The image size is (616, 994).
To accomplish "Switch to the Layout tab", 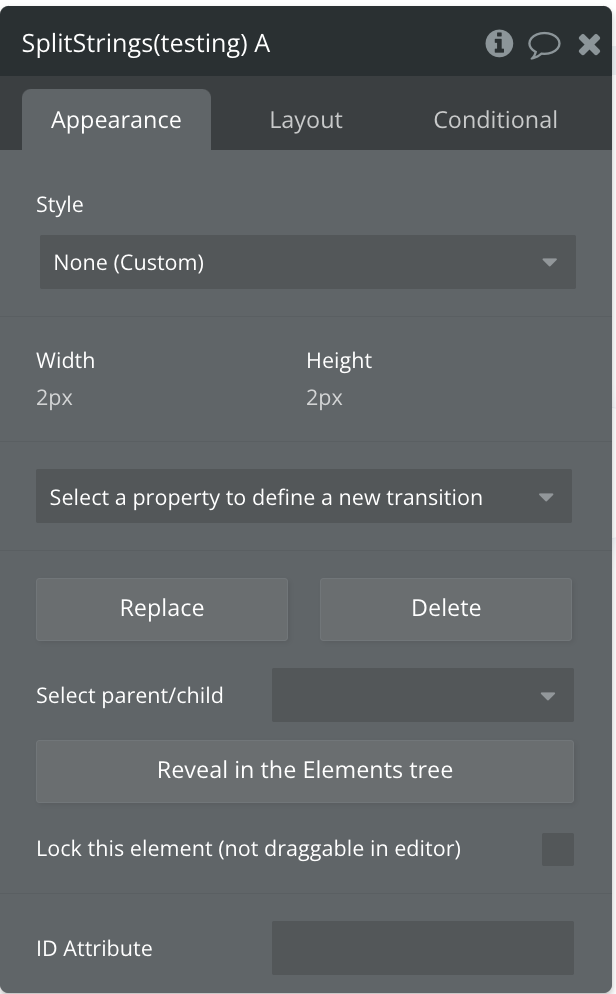I will click(x=306, y=120).
